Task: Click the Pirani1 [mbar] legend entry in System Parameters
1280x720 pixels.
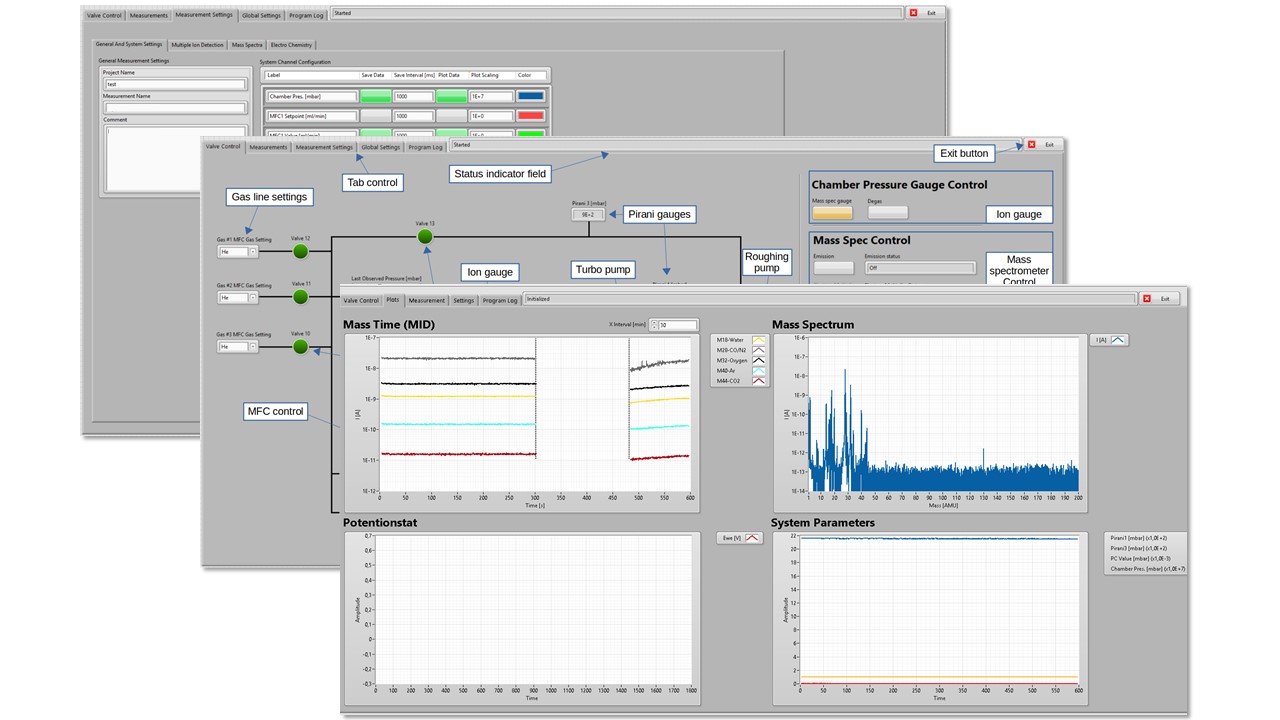Action: point(1140,536)
